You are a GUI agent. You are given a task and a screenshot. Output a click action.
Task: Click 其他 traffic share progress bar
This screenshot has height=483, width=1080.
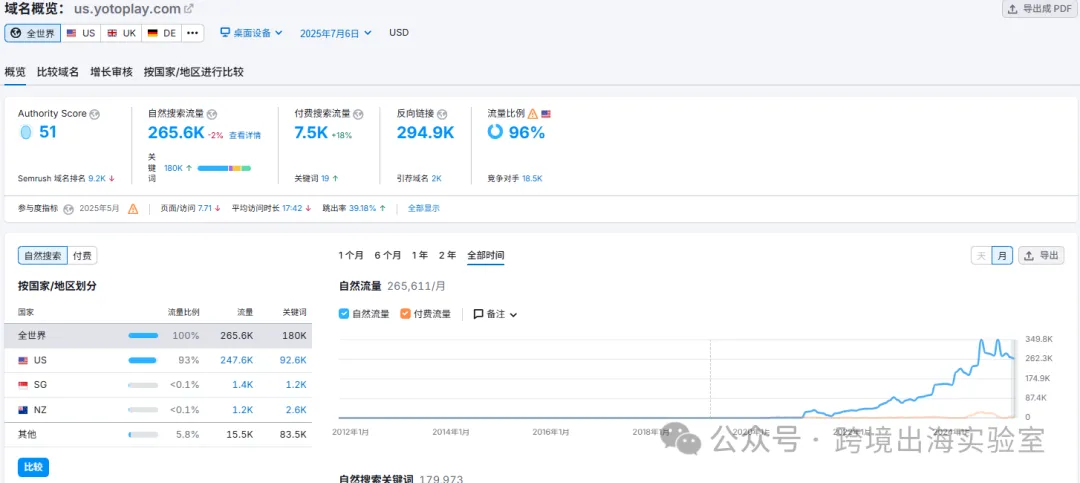click(x=143, y=435)
